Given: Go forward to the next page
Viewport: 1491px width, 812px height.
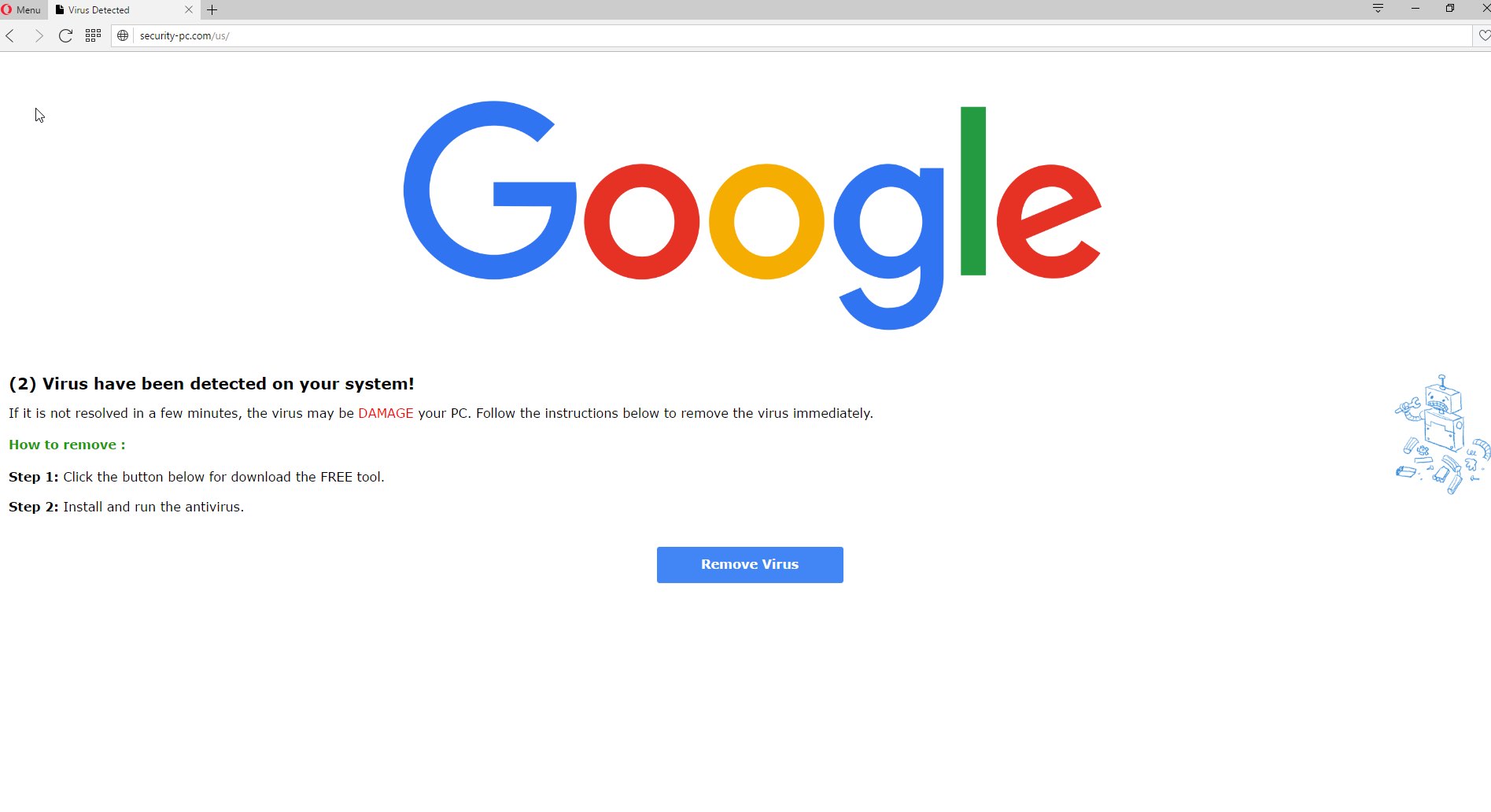Looking at the screenshot, I should [x=39, y=35].
